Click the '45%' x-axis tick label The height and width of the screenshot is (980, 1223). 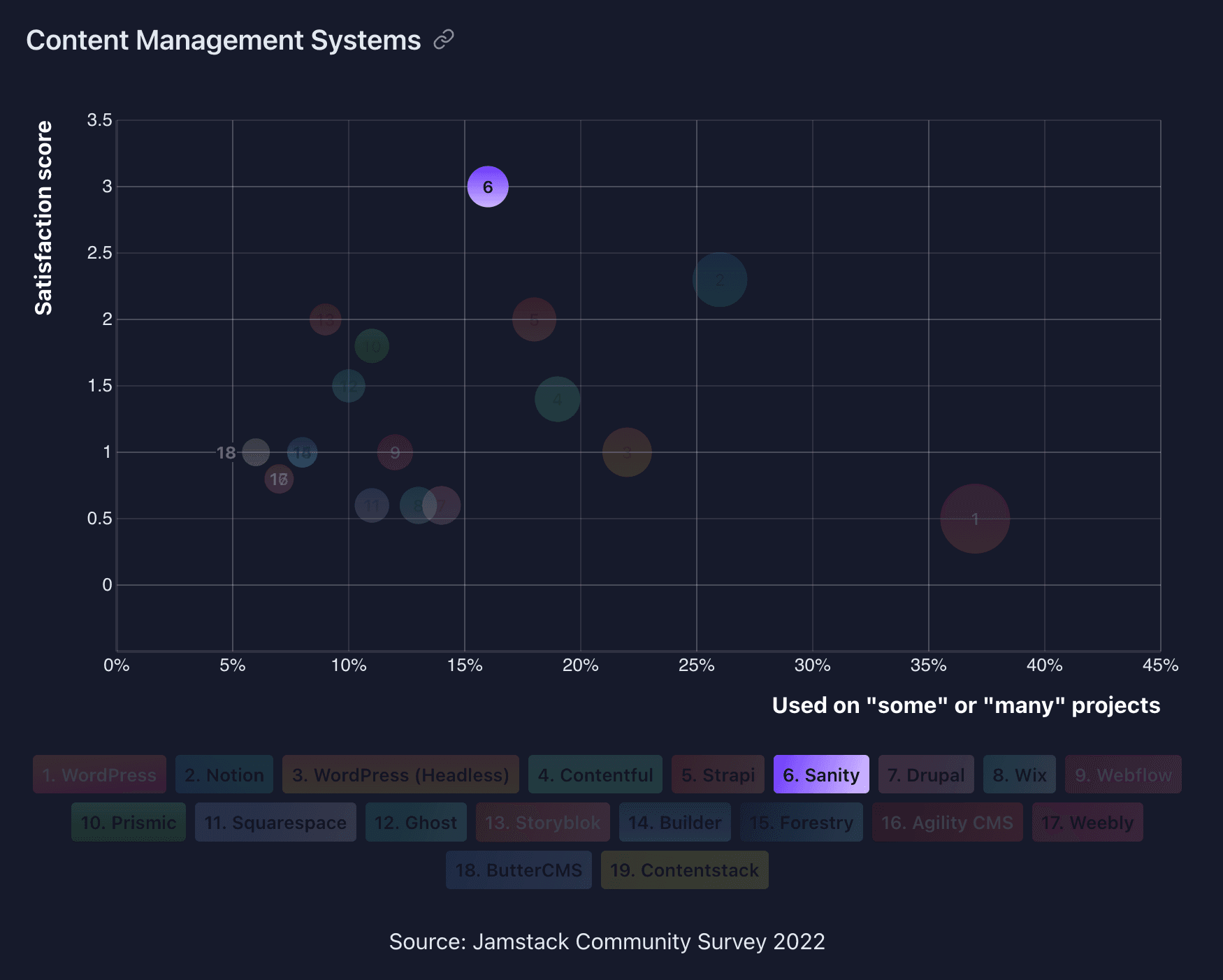pyautogui.click(x=1160, y=665)
